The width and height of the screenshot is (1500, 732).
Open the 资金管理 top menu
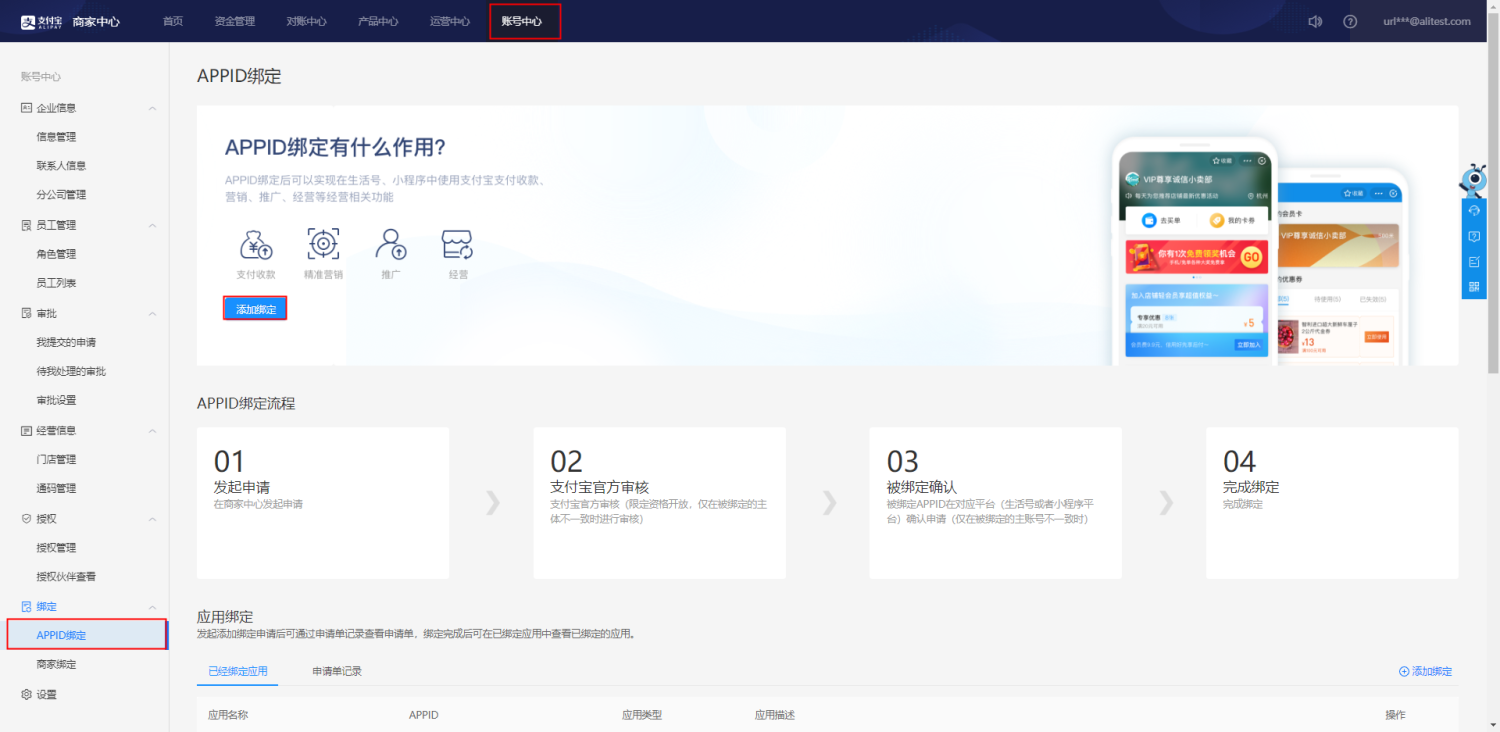tap(235, 21)
